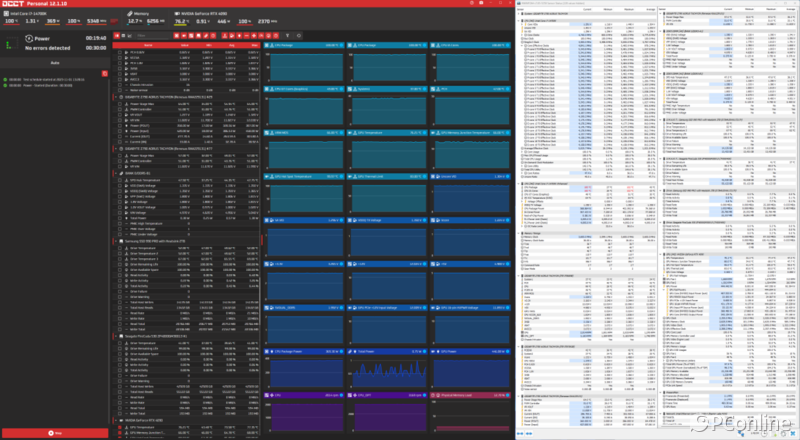Tick the Chassis Intrusion checkbox
Image resolution: width=800 pixels, height=440 pixels.
click(120, 85)
